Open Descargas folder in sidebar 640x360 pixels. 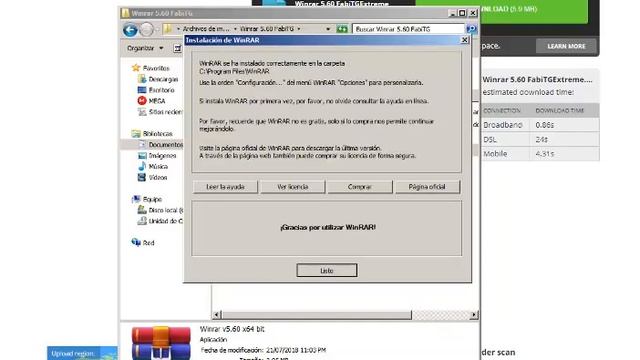(x=163, y=79)
